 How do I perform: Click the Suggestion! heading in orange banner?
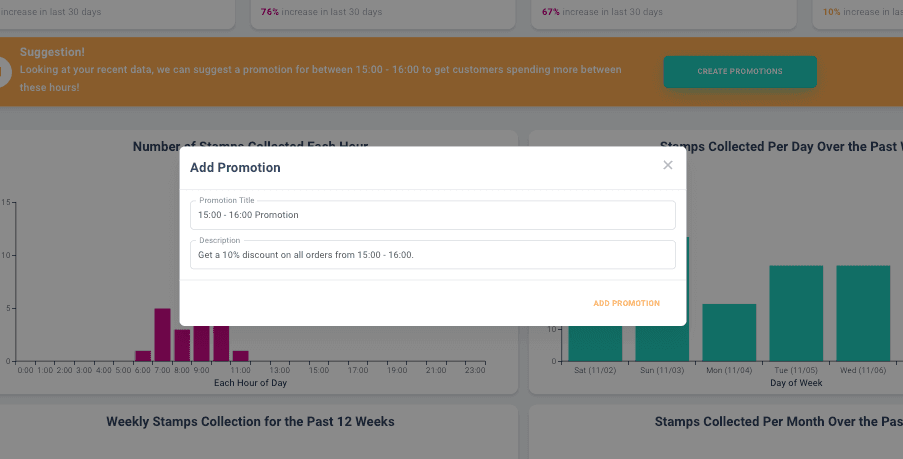[52, 51]
